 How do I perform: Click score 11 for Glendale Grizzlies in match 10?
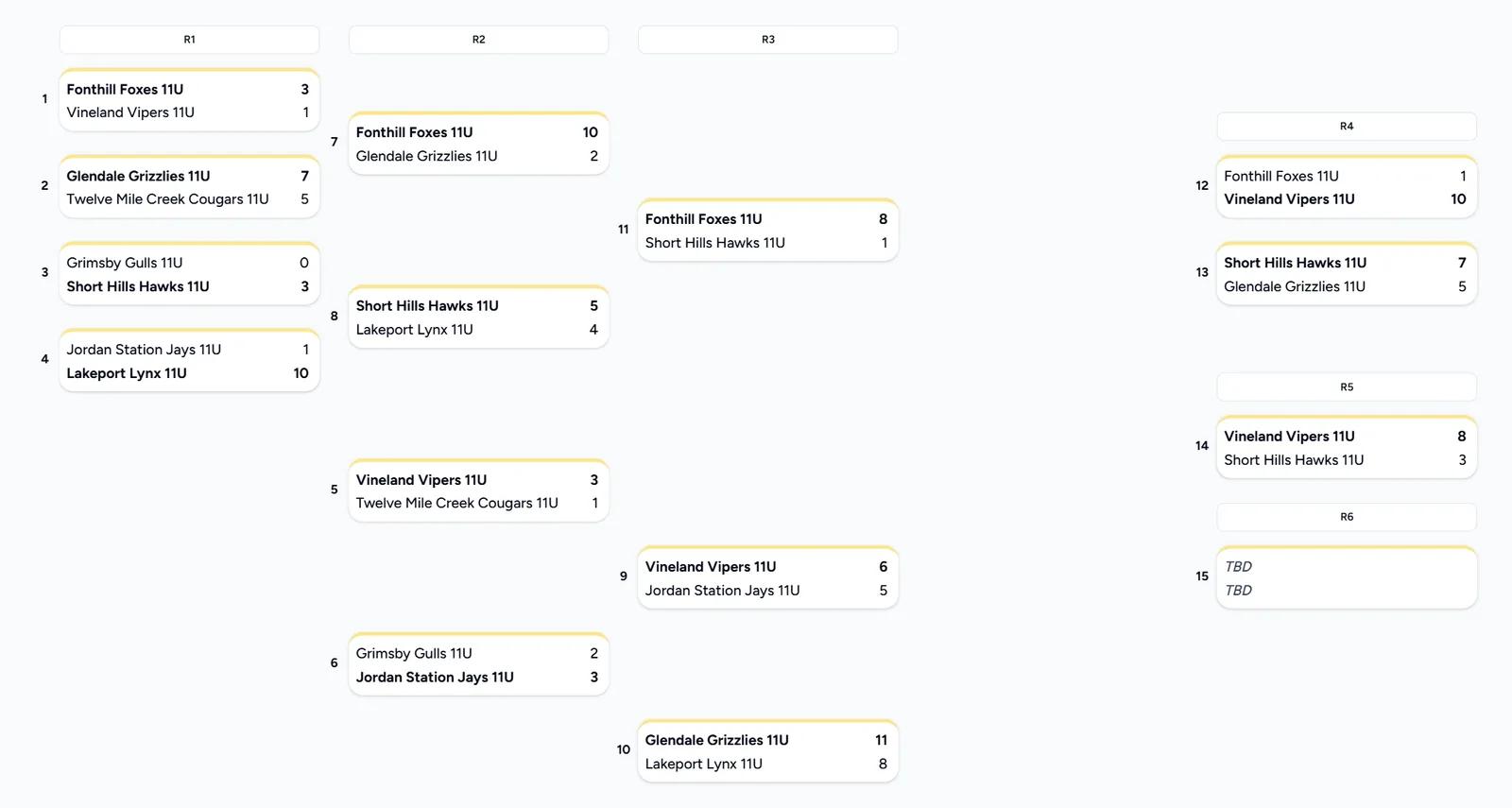[x=881, y=741]
